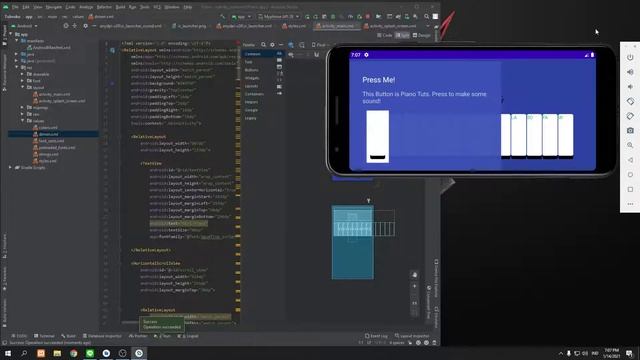Expand Gradle Scripts node
The width and height of the screenshot is (640, 360).
point(10,167)
